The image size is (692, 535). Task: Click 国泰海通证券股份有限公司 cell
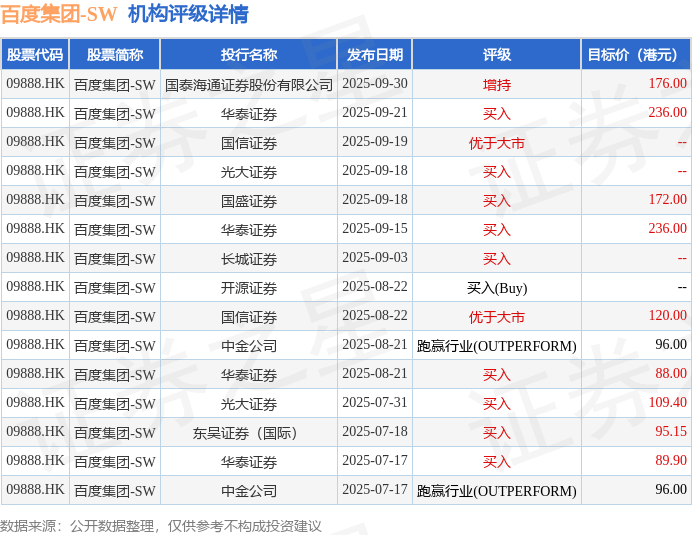(249, 85)
